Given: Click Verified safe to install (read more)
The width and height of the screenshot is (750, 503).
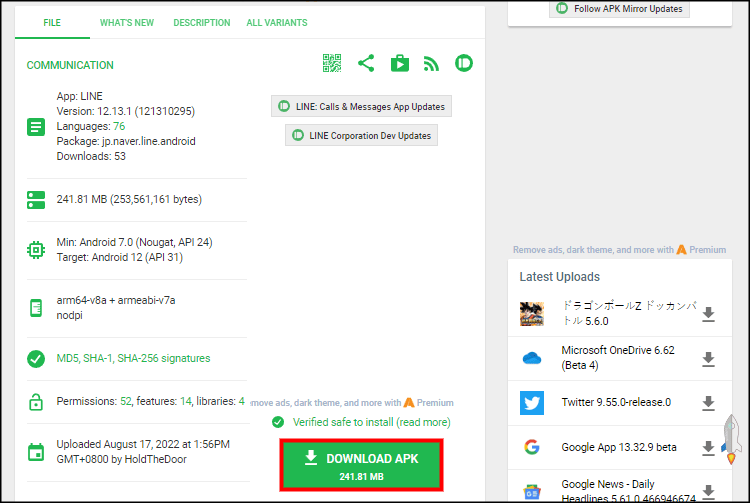Looking at the screenshot, I should coord(372,422).
